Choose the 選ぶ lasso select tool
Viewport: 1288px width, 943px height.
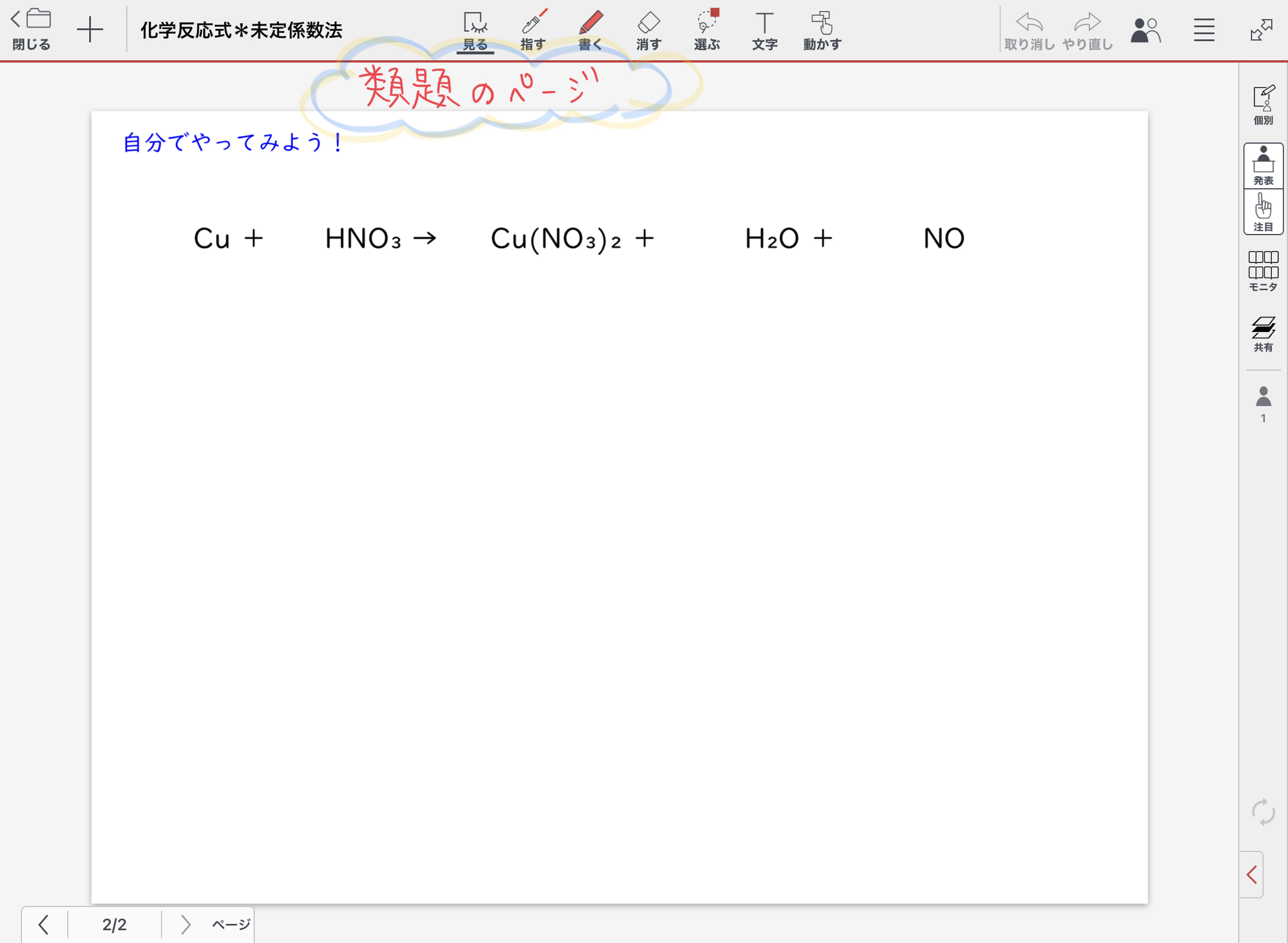click(707, 30)
